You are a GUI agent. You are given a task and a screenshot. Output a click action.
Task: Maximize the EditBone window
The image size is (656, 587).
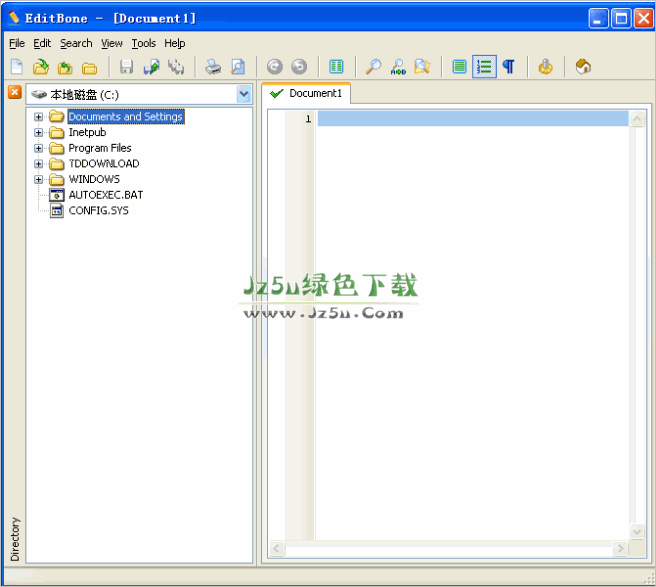click(621, 18)
